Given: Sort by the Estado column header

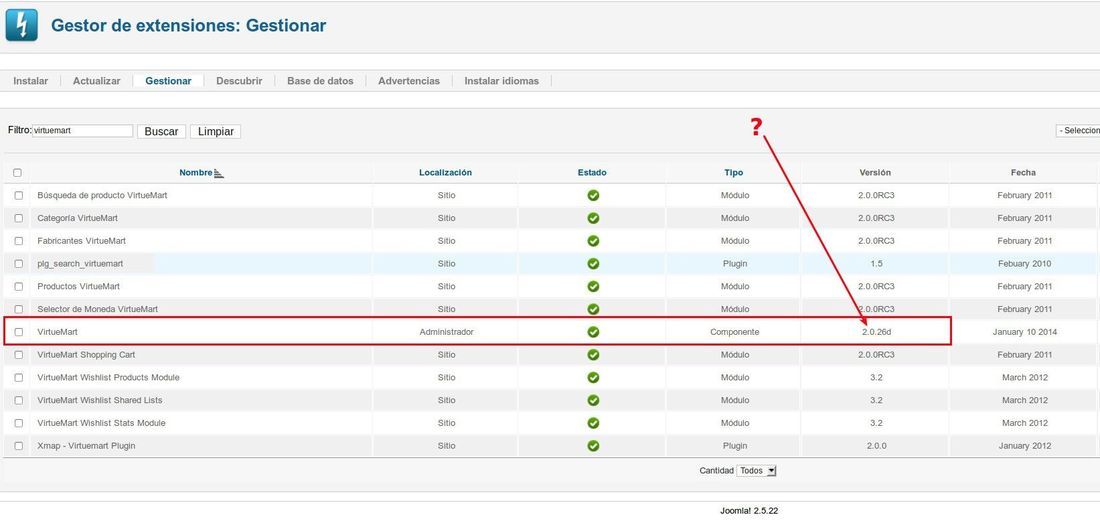Looking at the screenshot, I should 592,172.
